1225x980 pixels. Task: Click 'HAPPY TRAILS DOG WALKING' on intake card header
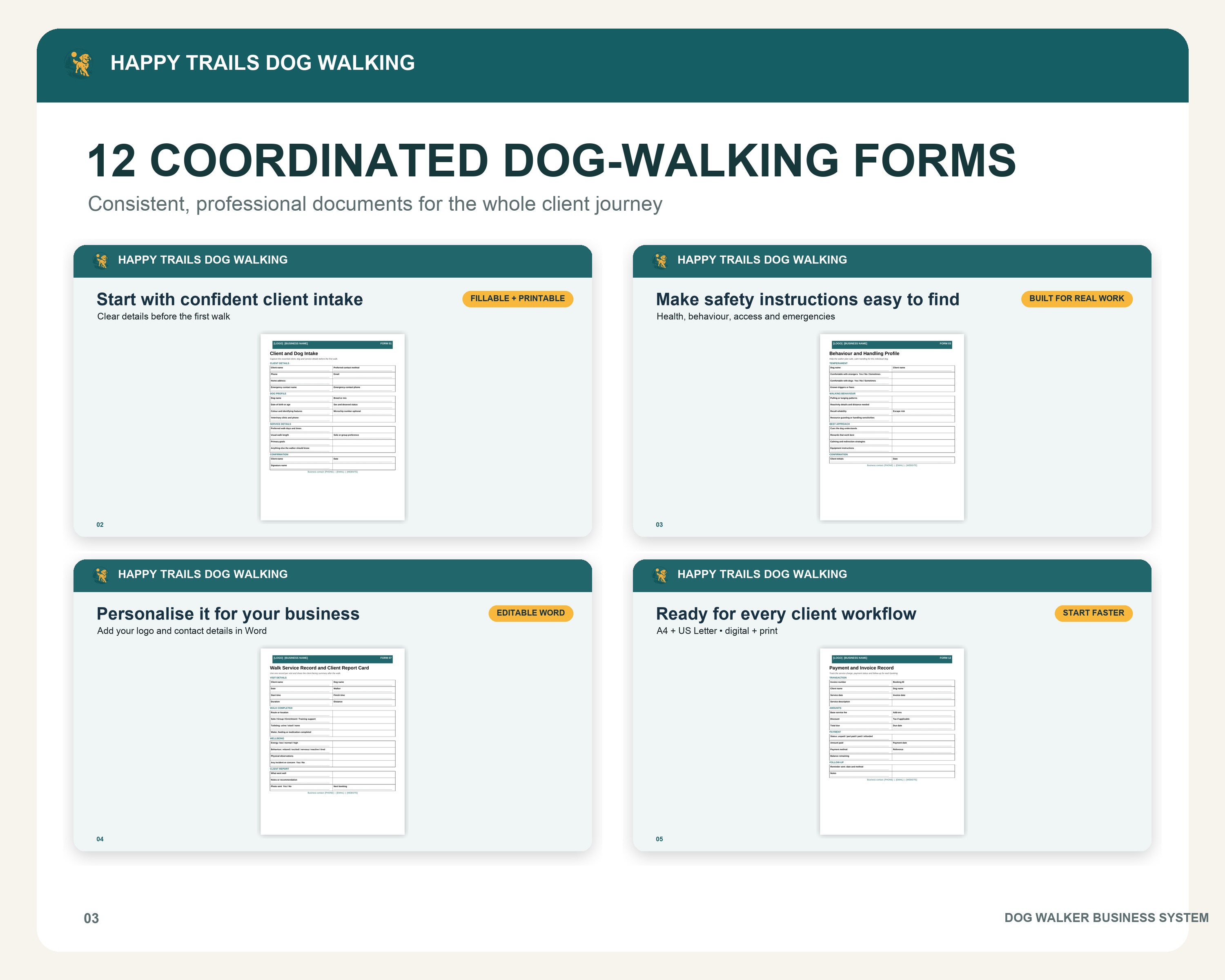tap(203, 260)
